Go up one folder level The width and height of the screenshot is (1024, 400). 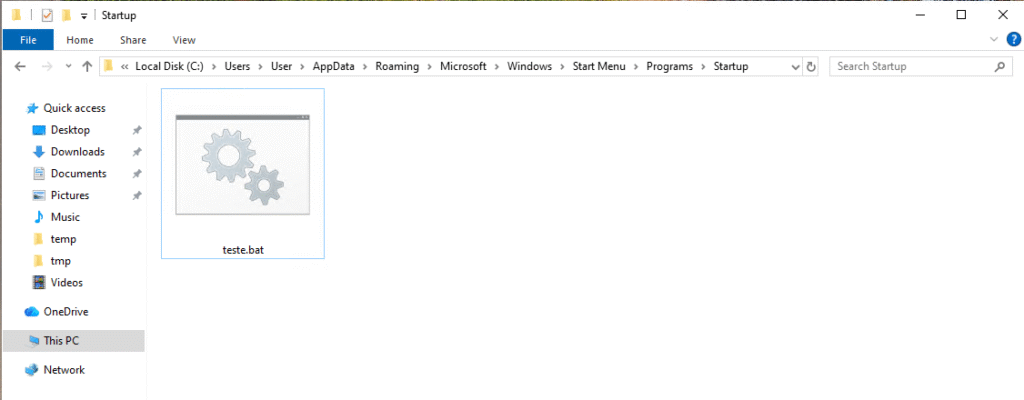click(87, 67)
